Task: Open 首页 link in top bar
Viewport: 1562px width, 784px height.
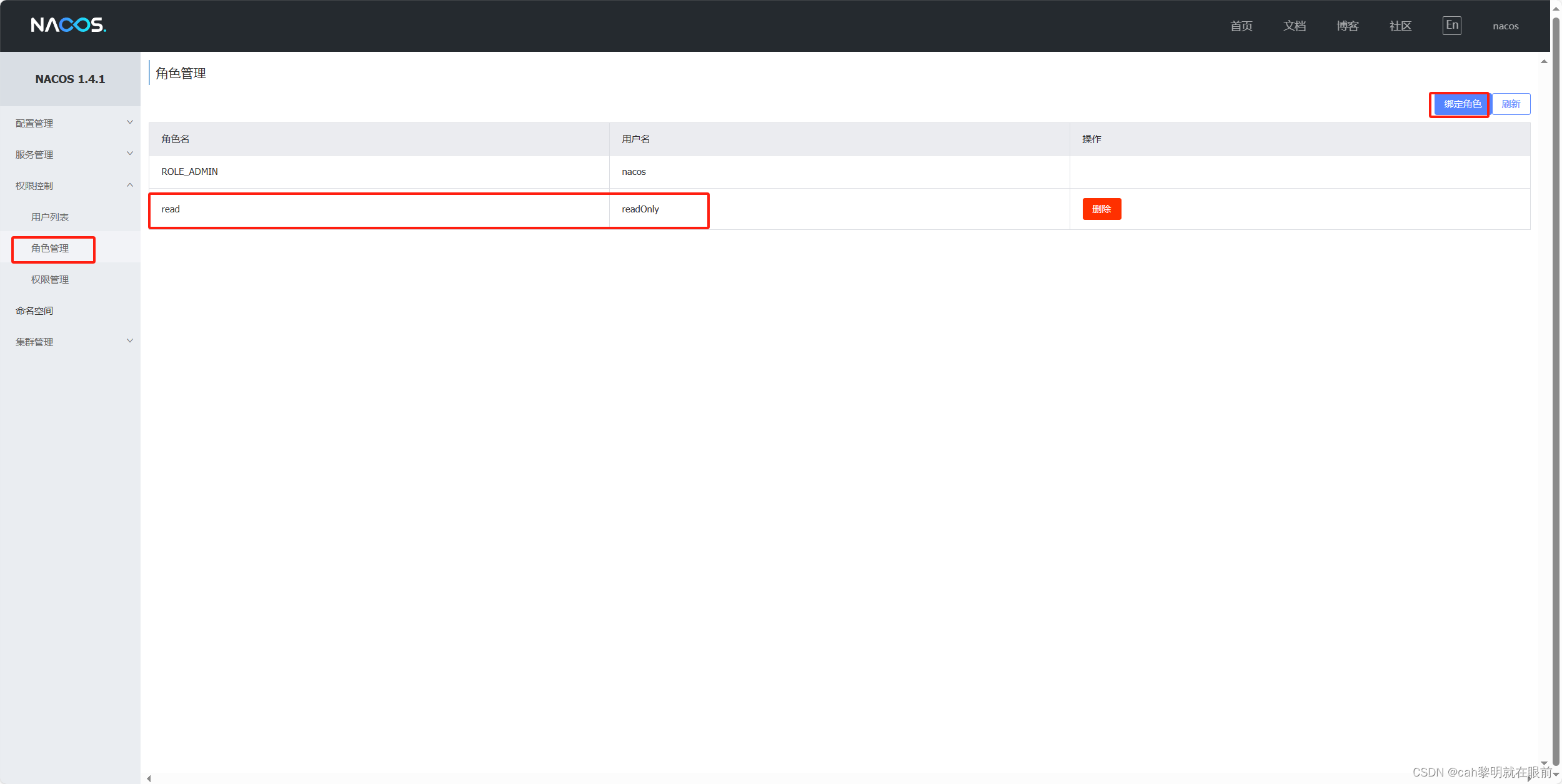Action: [x=1241, y=26]
